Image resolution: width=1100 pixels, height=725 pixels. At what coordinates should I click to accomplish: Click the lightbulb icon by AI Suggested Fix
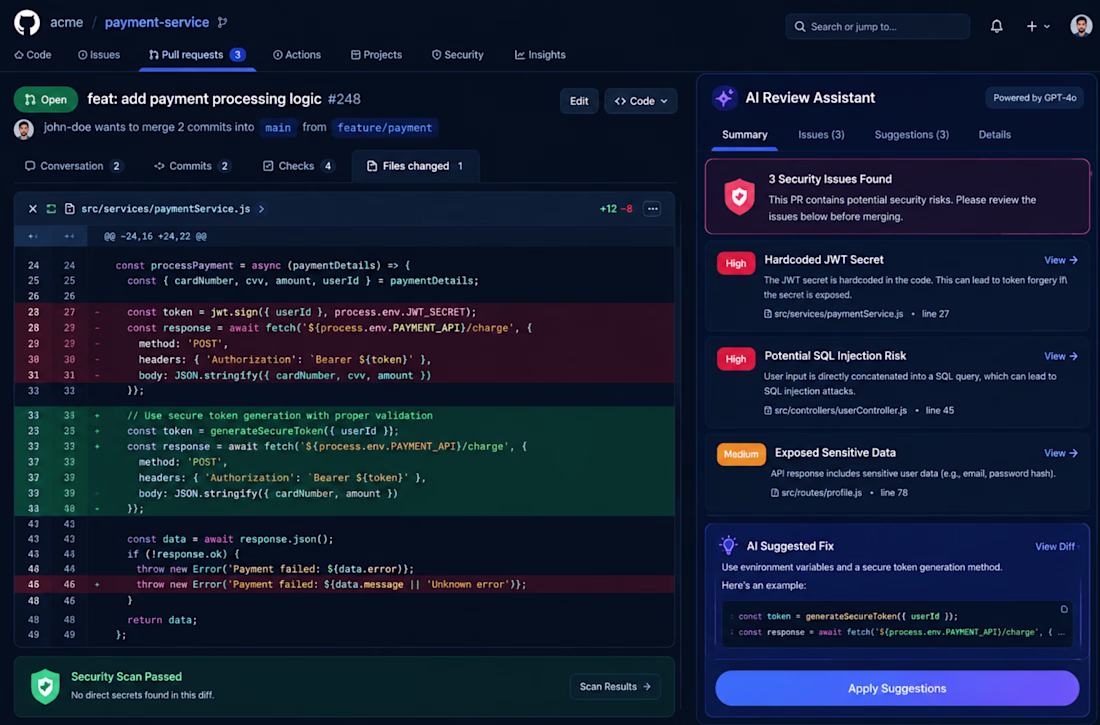(728, 545)
